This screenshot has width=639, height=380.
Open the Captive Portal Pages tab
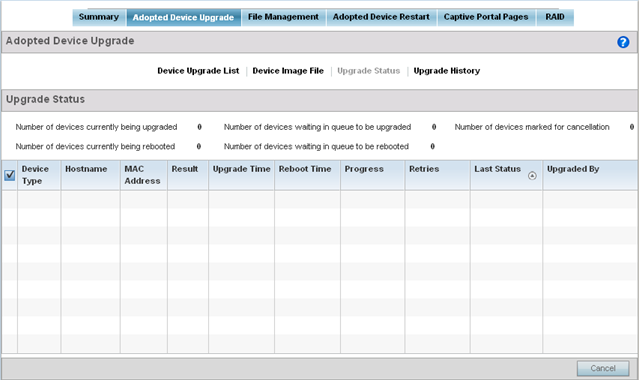pyautogui.click(x=486, y=17)
